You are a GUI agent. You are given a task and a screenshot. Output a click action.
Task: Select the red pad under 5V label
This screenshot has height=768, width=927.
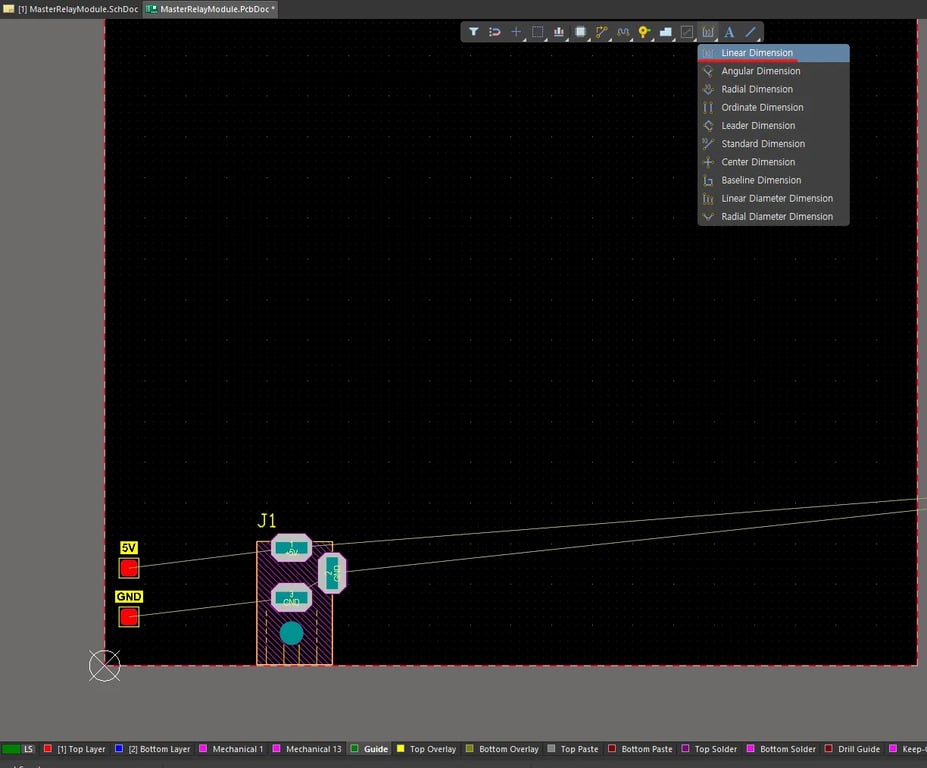coord(129,568)
